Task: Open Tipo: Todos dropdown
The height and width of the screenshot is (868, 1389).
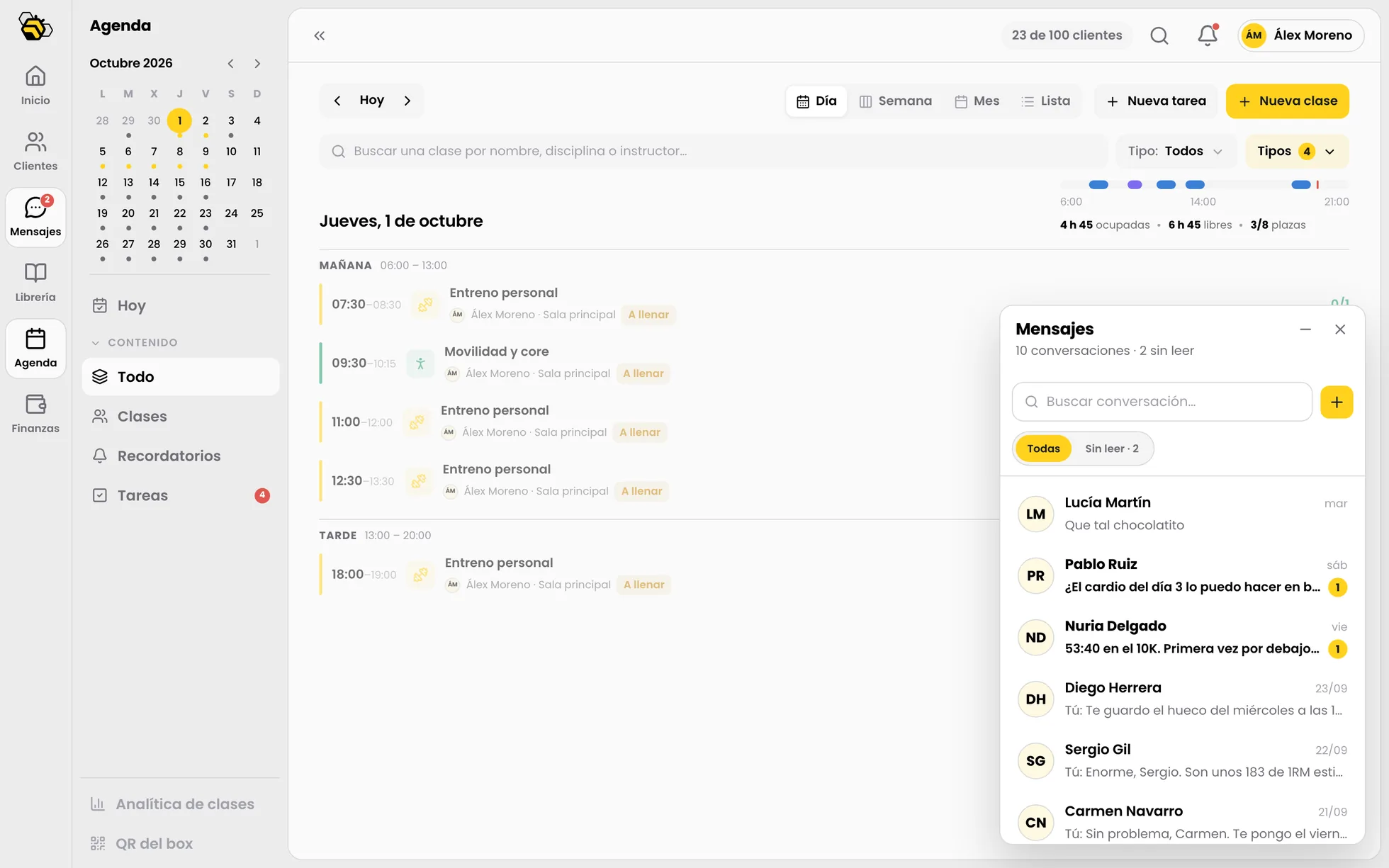Action: (x=1176, y=151)
